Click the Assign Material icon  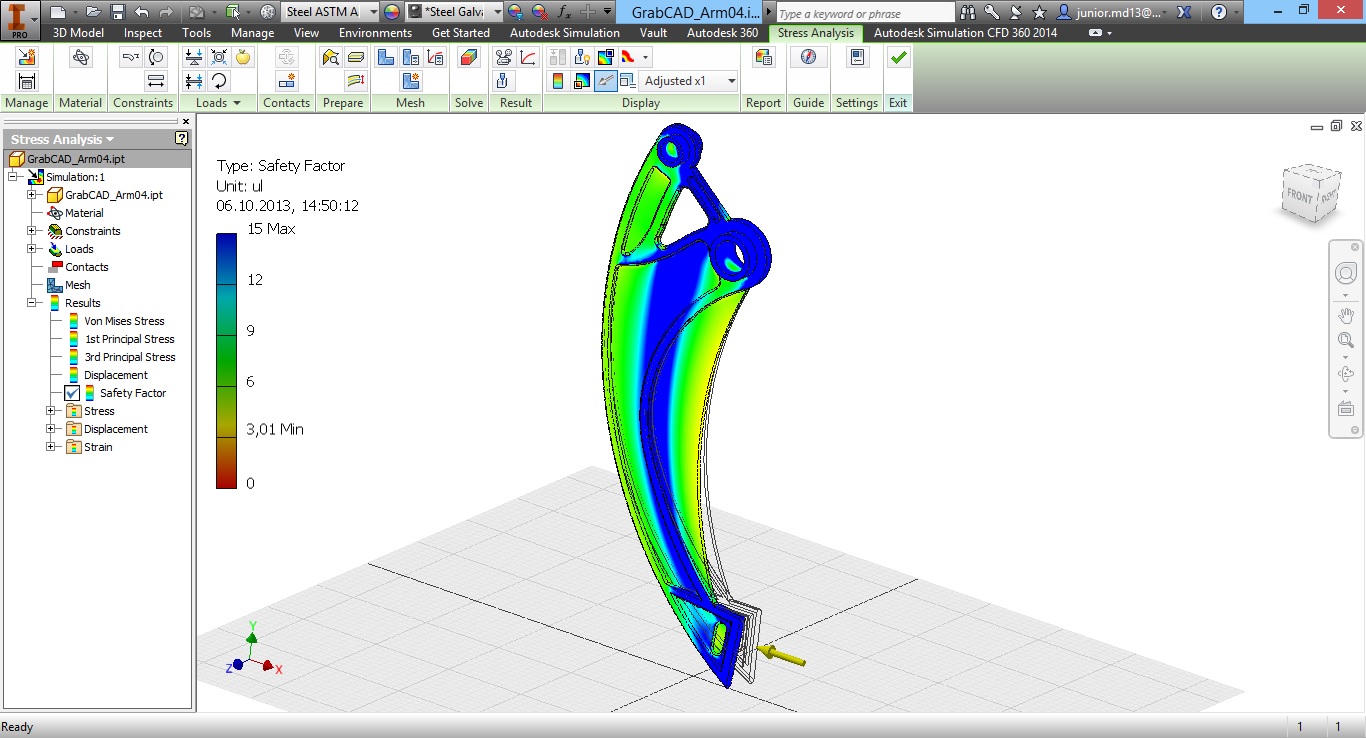tap(81, 58)
